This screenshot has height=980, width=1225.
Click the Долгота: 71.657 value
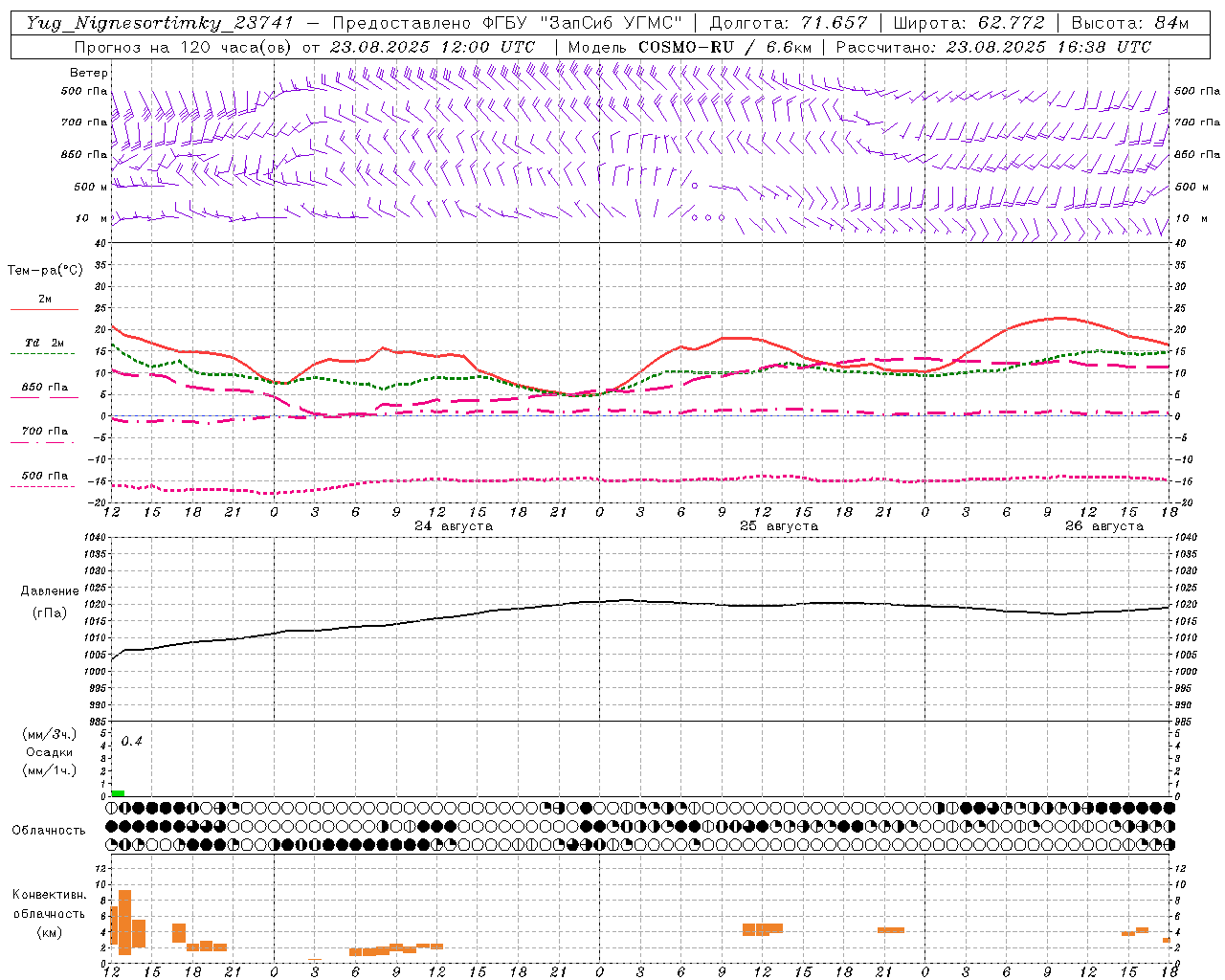point(789,23)
